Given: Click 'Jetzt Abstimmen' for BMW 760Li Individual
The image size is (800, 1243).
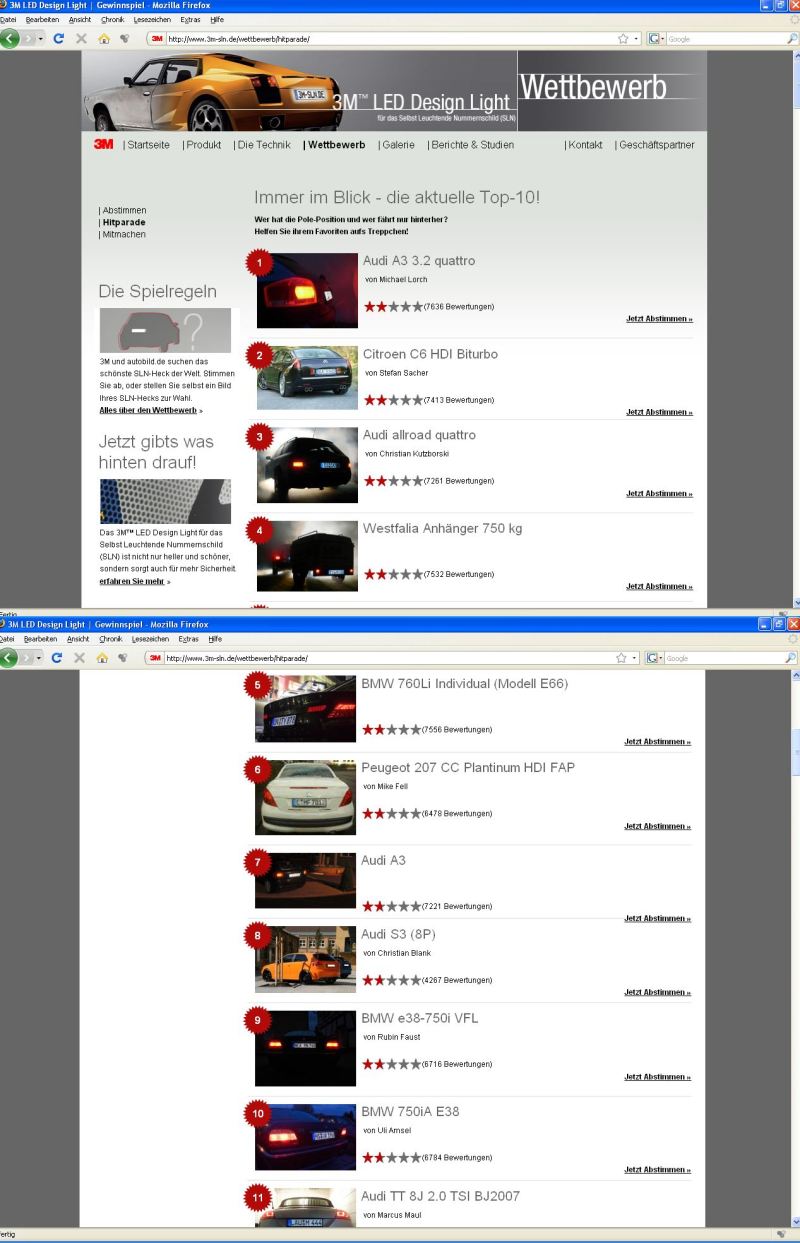Looking at the screenshot, I should [657, 742].
